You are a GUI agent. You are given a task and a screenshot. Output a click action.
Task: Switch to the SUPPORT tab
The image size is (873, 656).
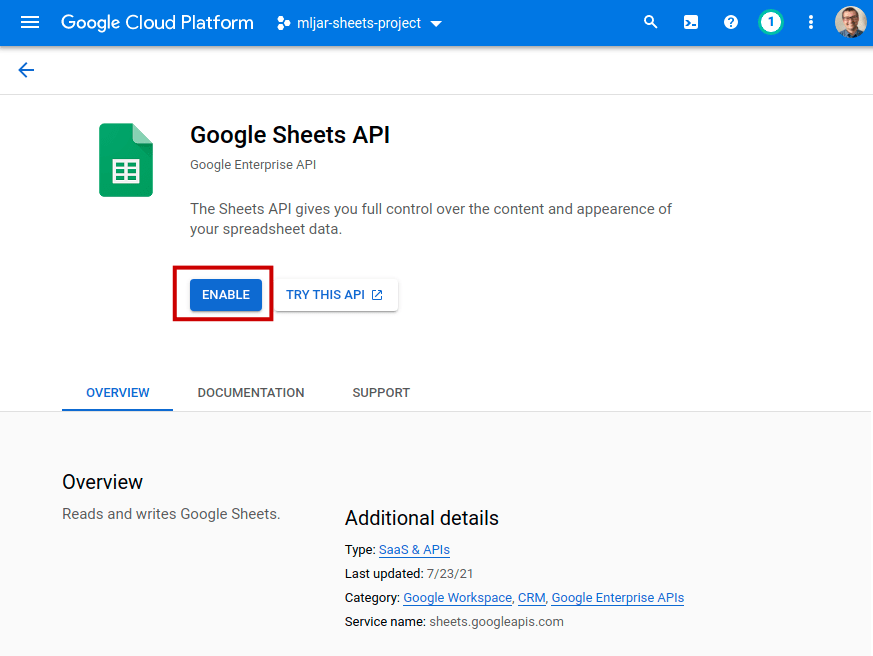[380, 392]
